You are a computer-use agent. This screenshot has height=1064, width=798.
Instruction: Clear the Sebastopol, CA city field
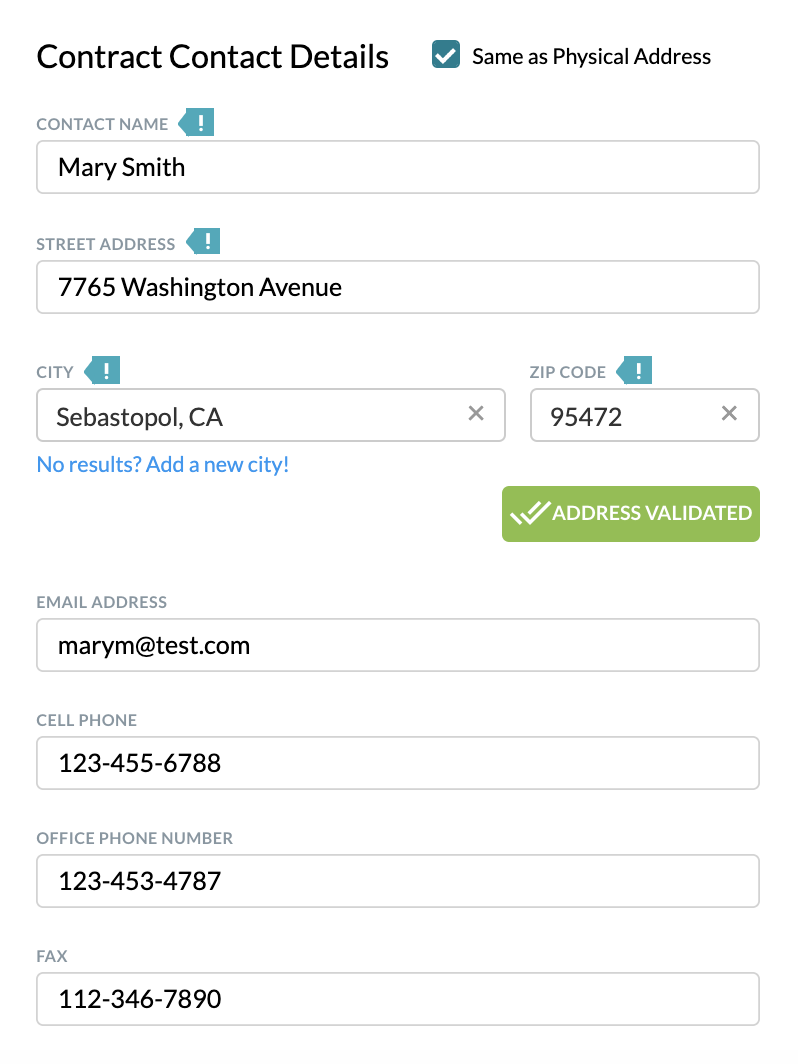pos(476,413)
